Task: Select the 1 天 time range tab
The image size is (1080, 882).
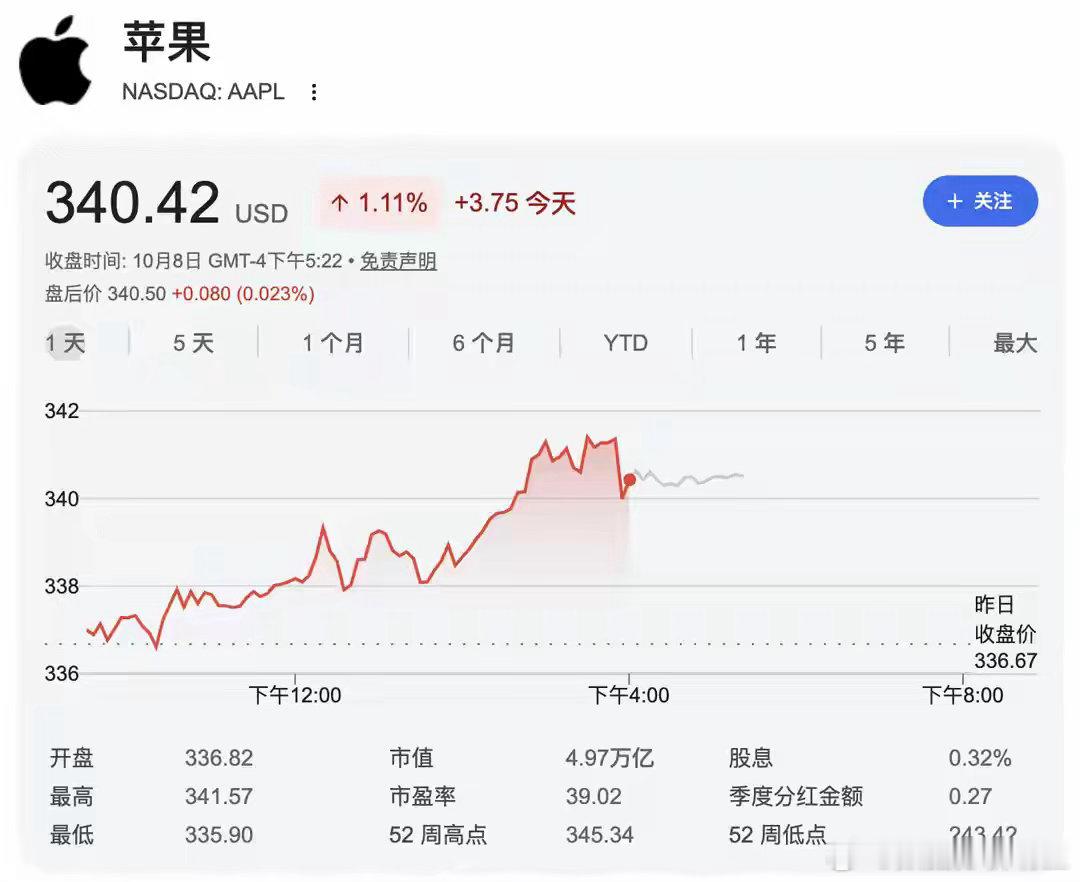Action: coord(66,343)
